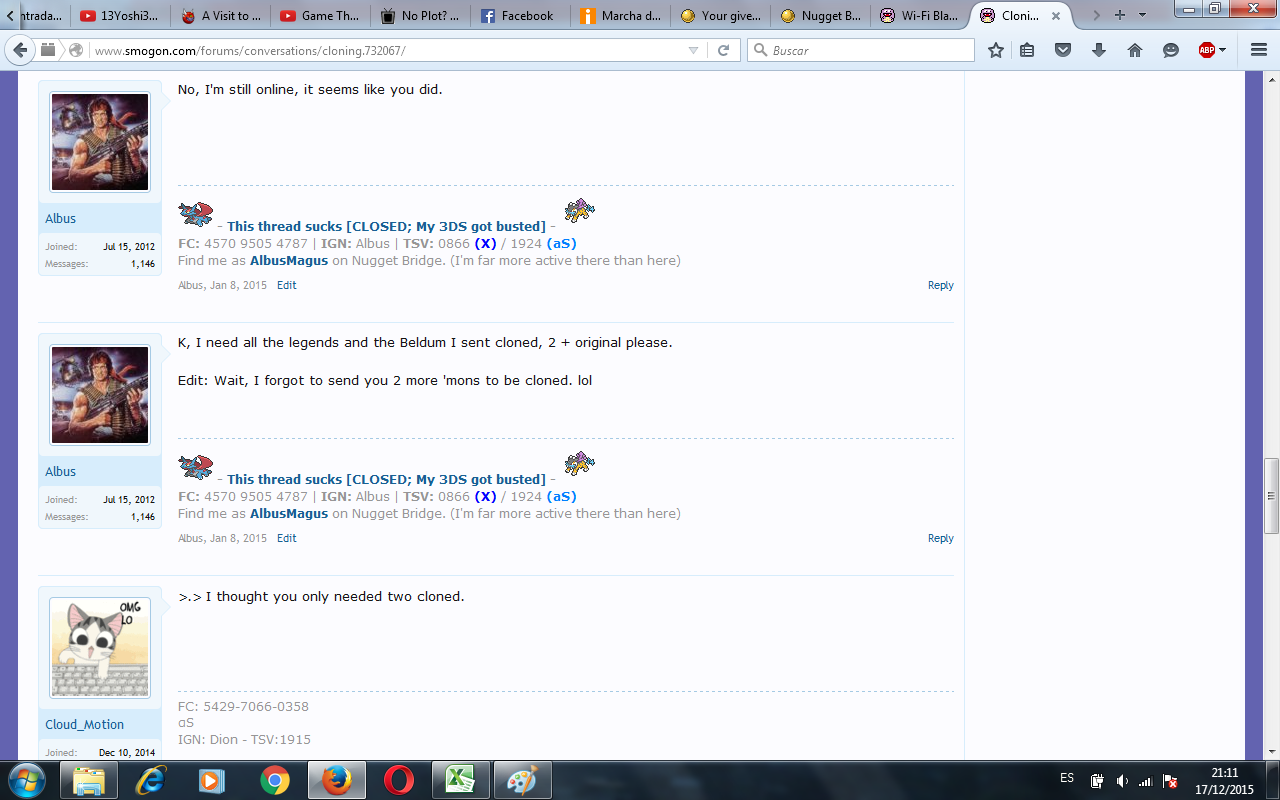Launch Google Chrome from taskbar
Screen dimensions: 1280x800
click(275, 779)
